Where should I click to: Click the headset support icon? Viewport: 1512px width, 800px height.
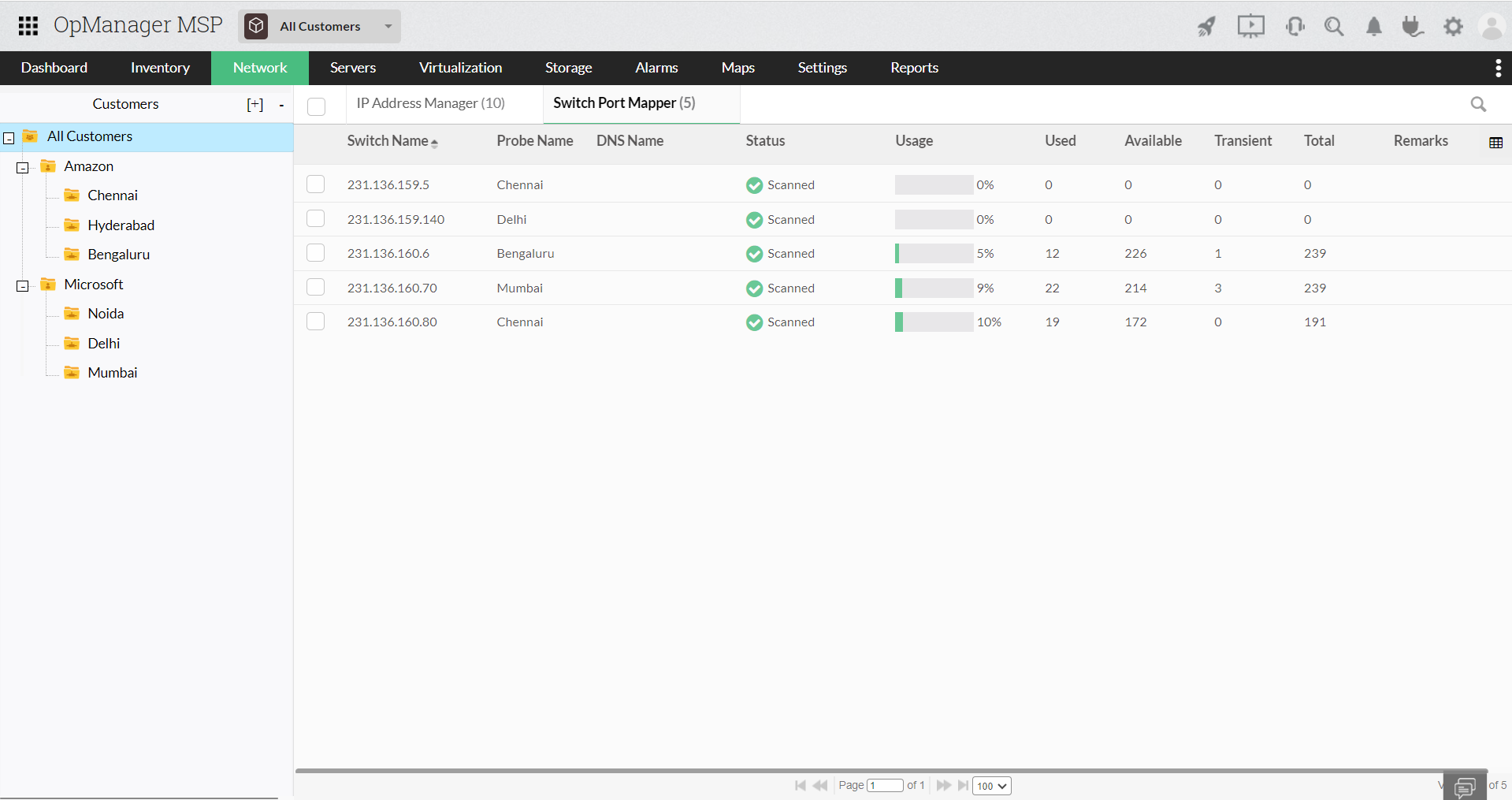pyautogui.click(x=1295, y=26)
